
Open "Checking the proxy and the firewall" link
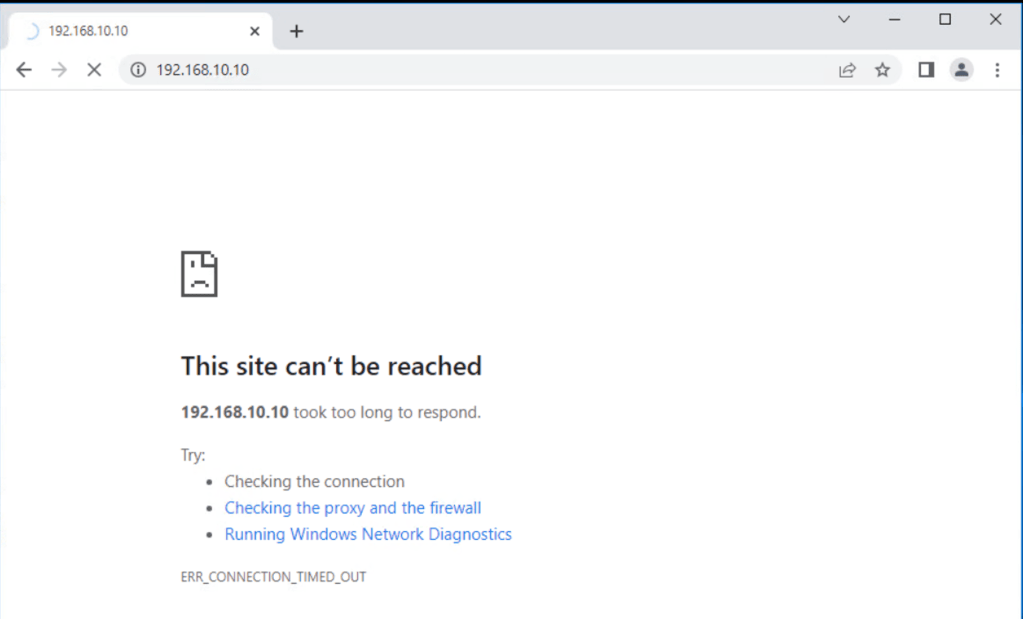pos(353,508)
